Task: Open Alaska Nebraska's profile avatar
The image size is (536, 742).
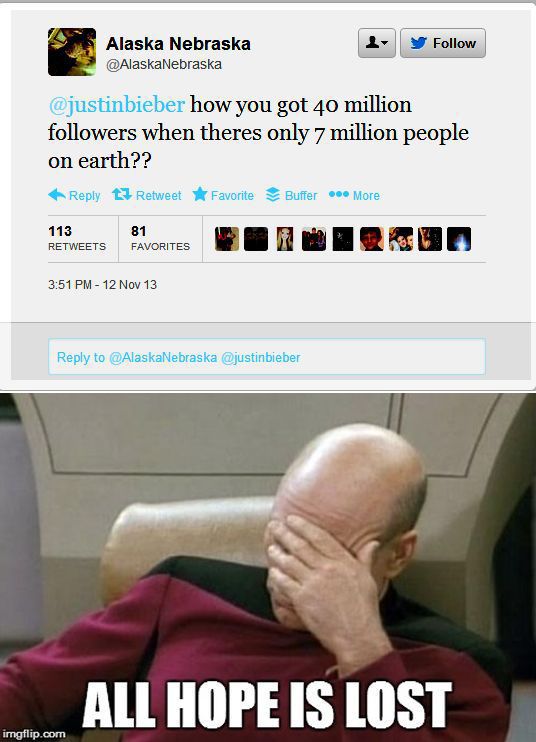Action: tap(72, 52)
